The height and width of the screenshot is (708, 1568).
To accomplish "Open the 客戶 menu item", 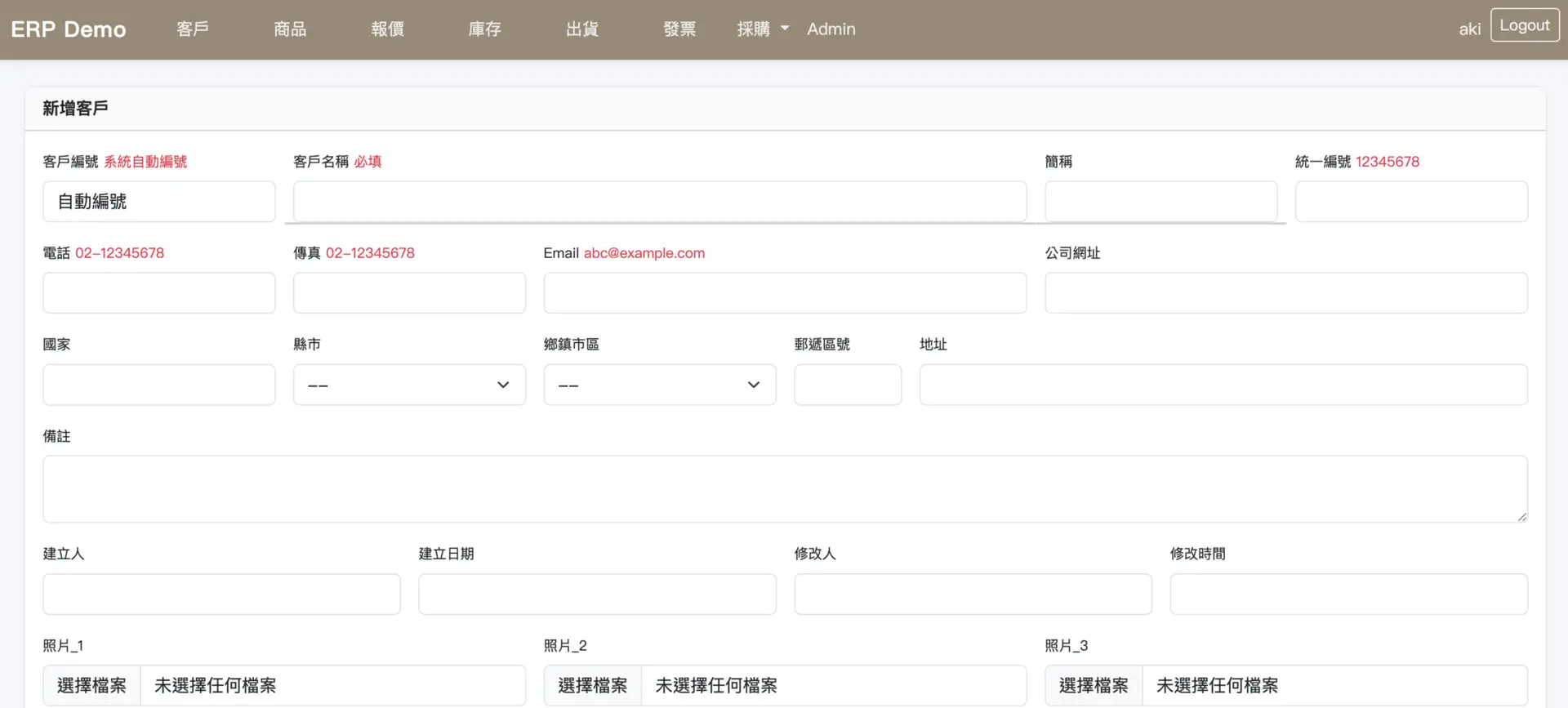I will click(193, 29).
